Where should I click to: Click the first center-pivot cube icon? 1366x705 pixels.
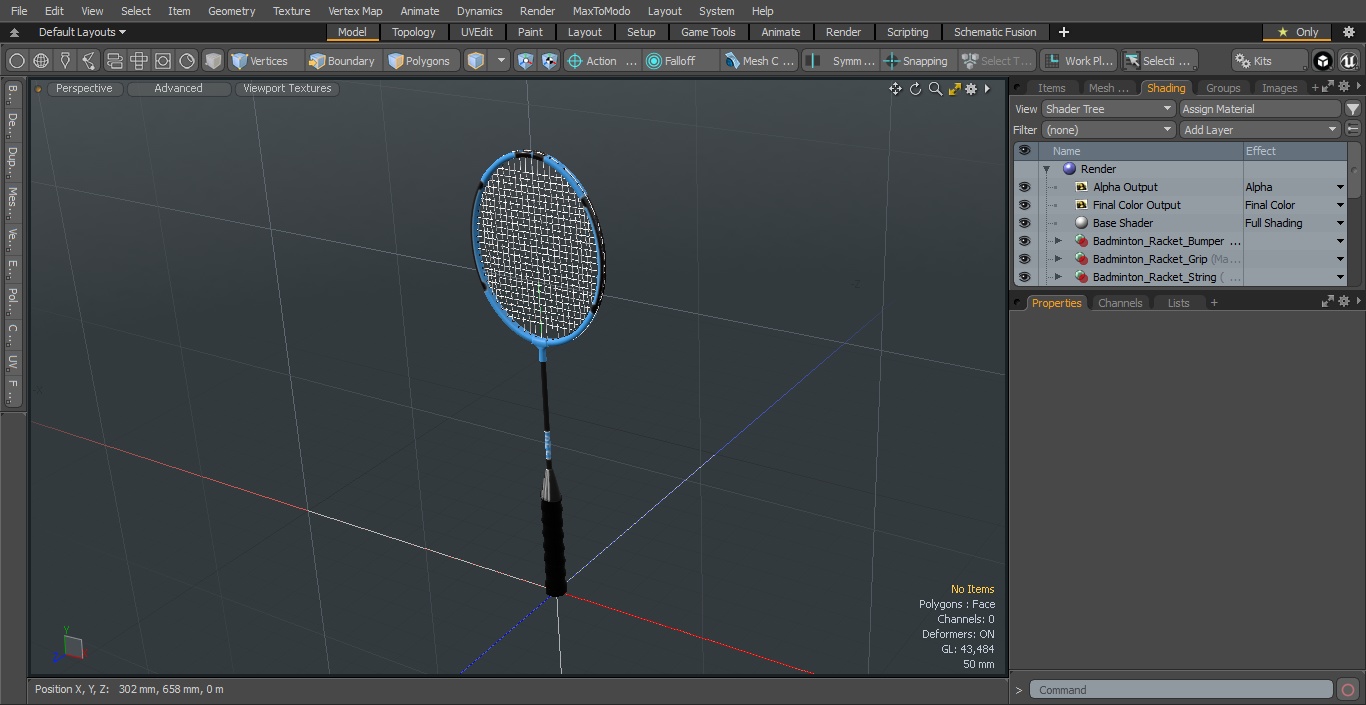(526, 61)
